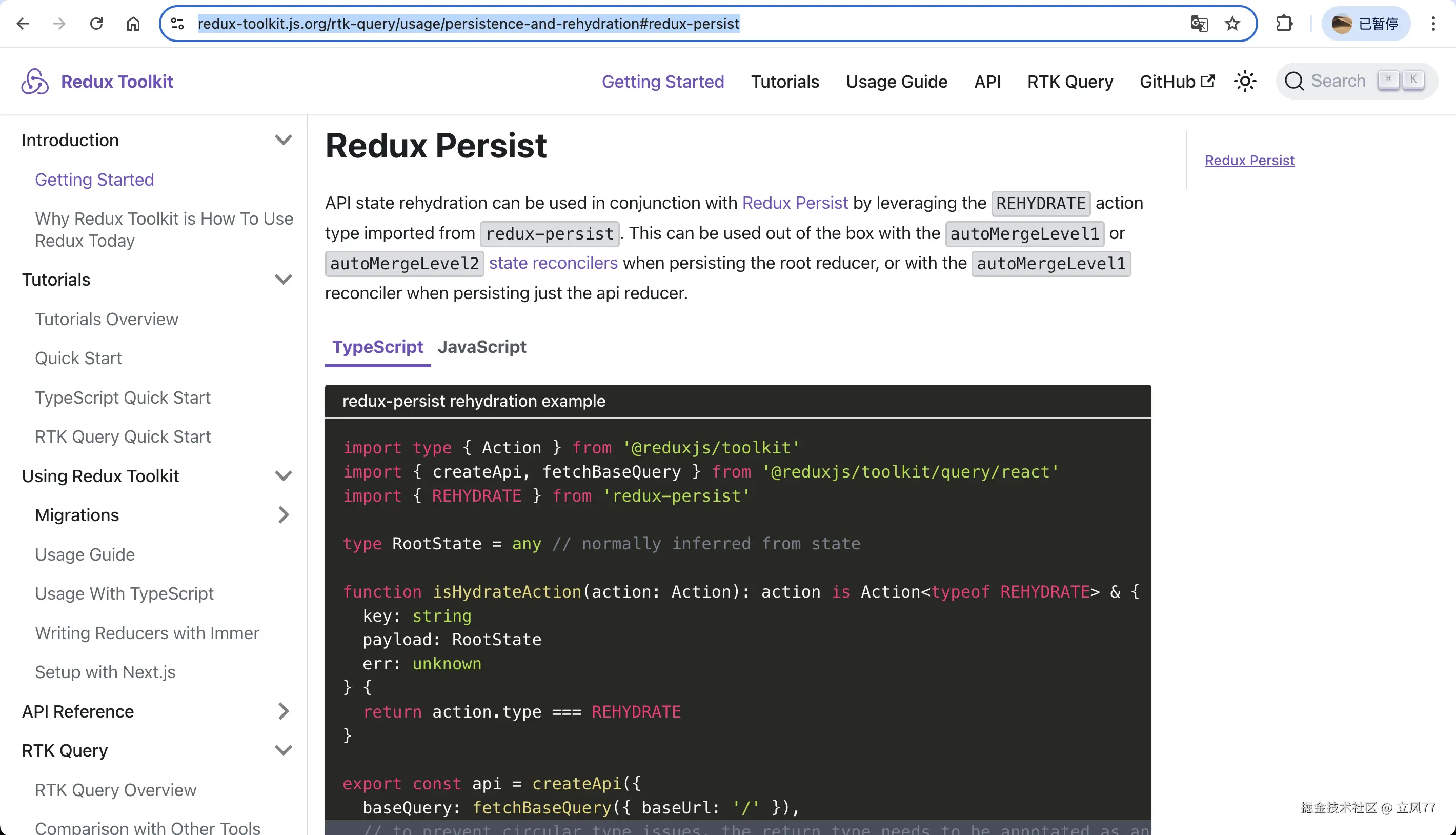The image size is (1456, 835).
Task: Click the Introduction sidebar heading
Action: click(x=71, y=140)
